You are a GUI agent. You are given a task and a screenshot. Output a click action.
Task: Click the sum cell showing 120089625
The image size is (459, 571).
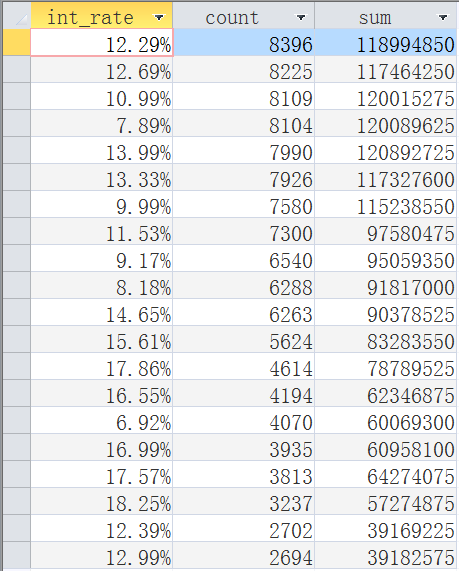(386, 123)
